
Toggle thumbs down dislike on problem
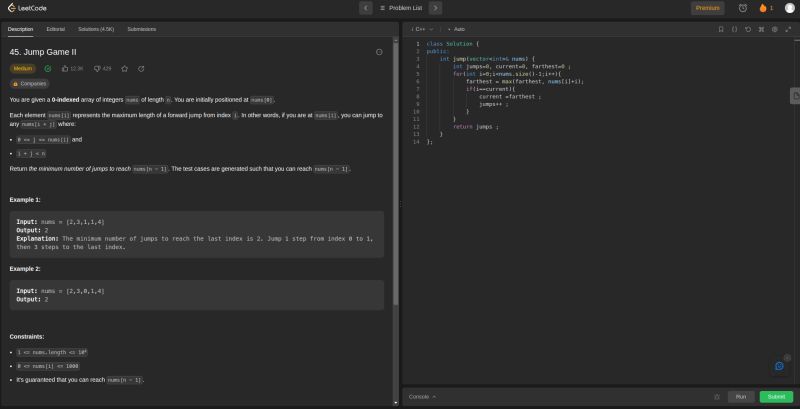tap(98, 69)
